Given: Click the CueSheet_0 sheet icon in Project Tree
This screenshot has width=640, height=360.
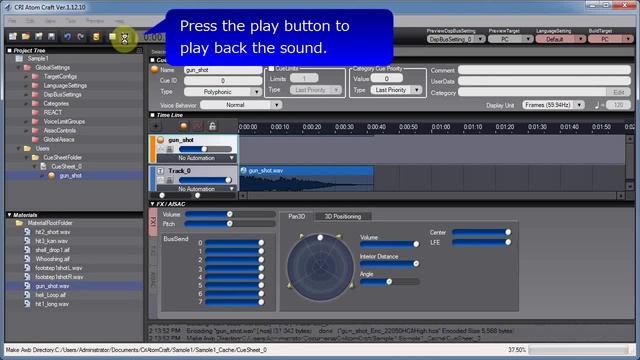Looking at the screenshot, I should (43, 167).
